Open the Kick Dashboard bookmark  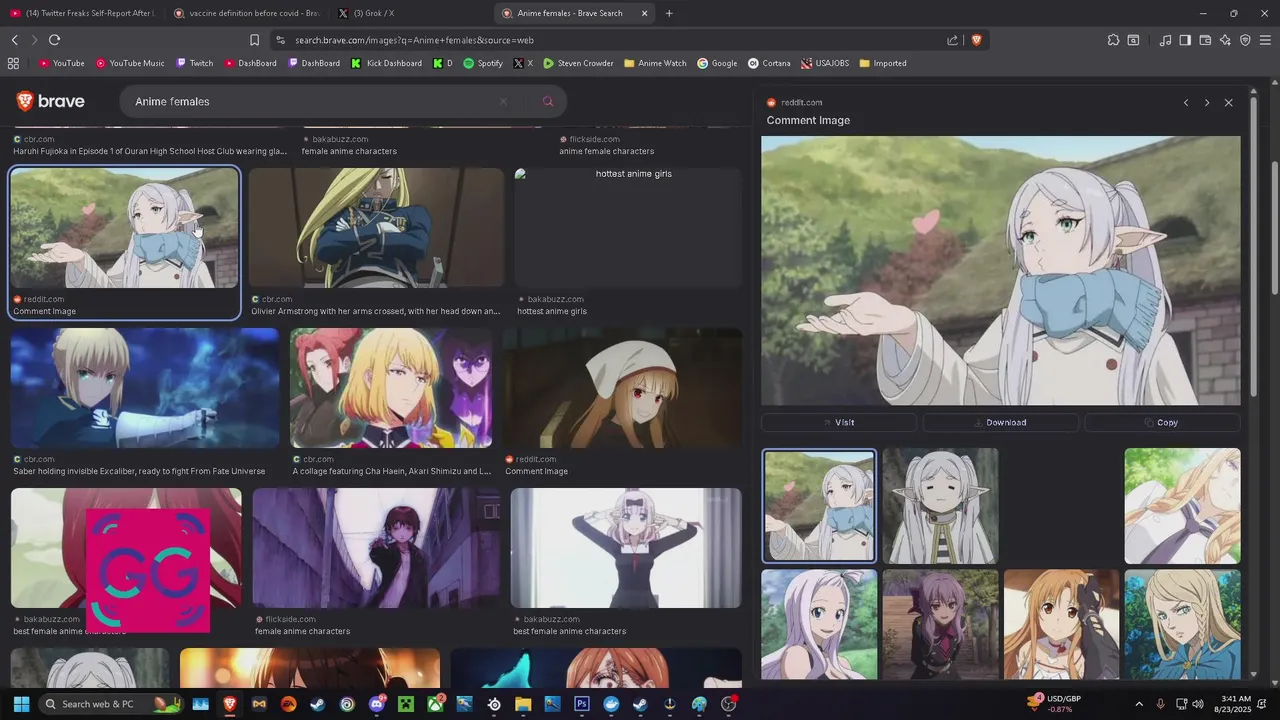(x=386, y=63)
